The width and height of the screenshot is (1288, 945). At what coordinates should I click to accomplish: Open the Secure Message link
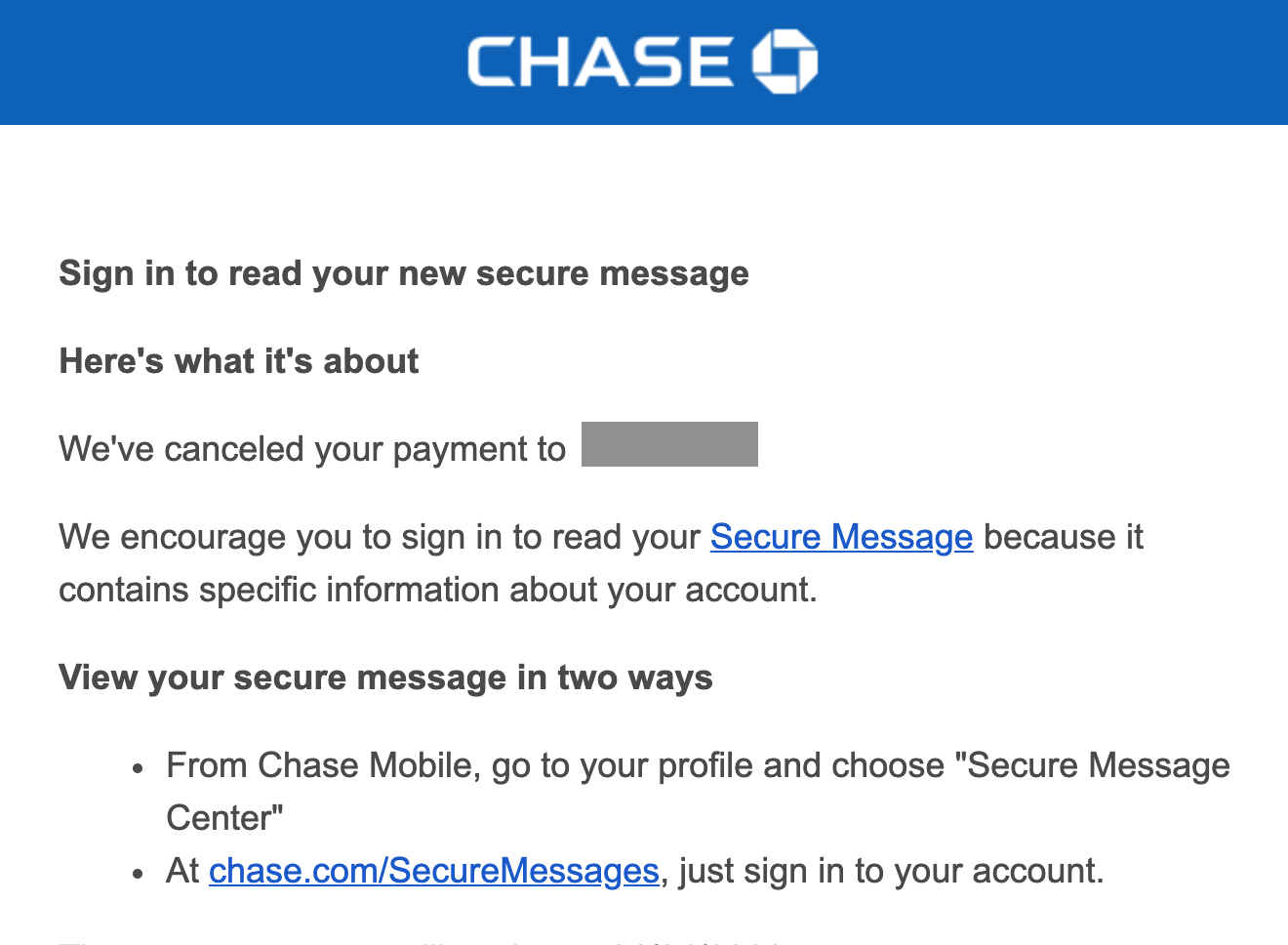pos(841,537)
